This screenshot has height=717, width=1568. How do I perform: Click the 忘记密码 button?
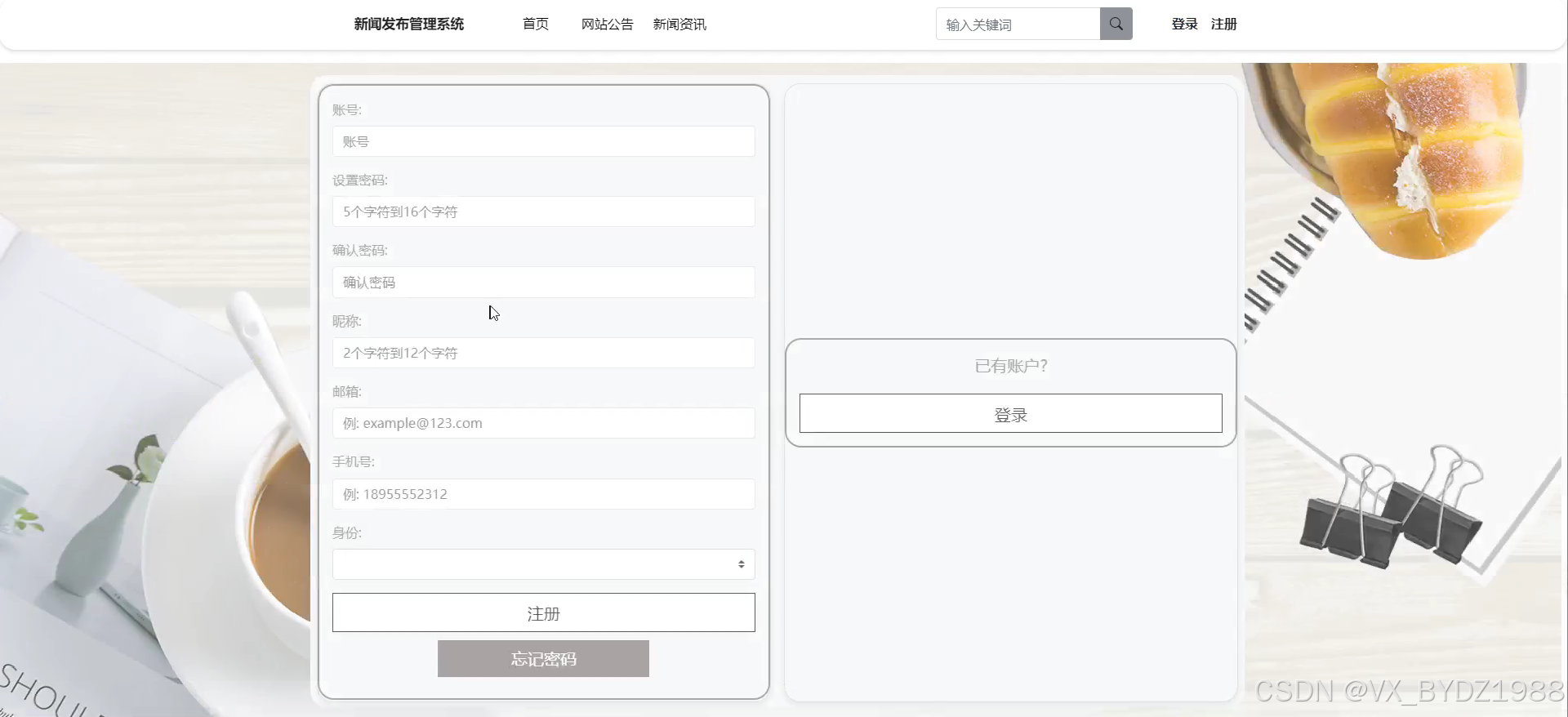pos(543,659)
